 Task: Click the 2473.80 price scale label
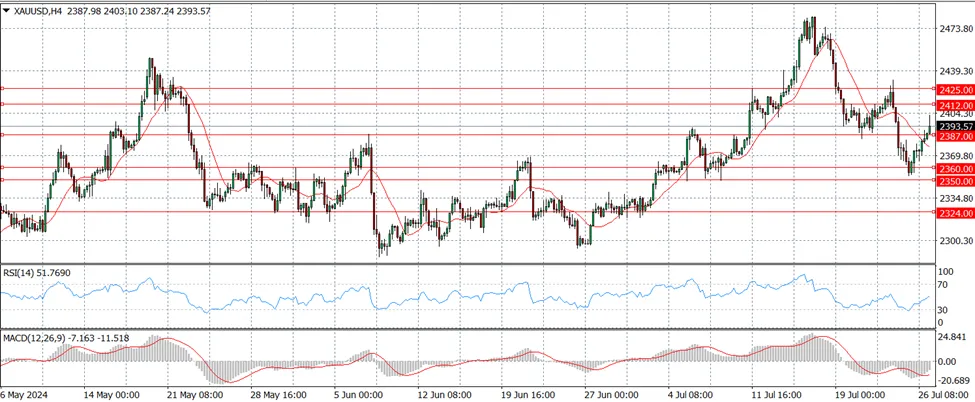(x=956, y=29)
